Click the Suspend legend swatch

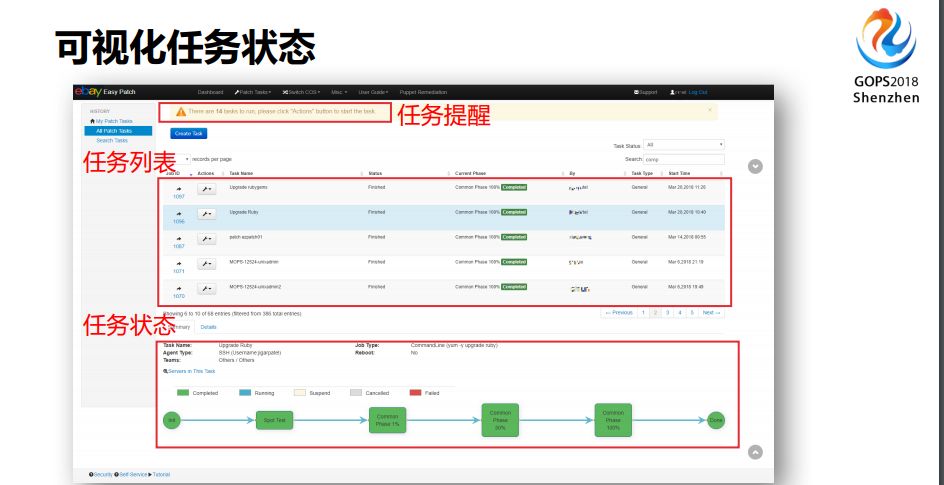(x=300, y=393)
